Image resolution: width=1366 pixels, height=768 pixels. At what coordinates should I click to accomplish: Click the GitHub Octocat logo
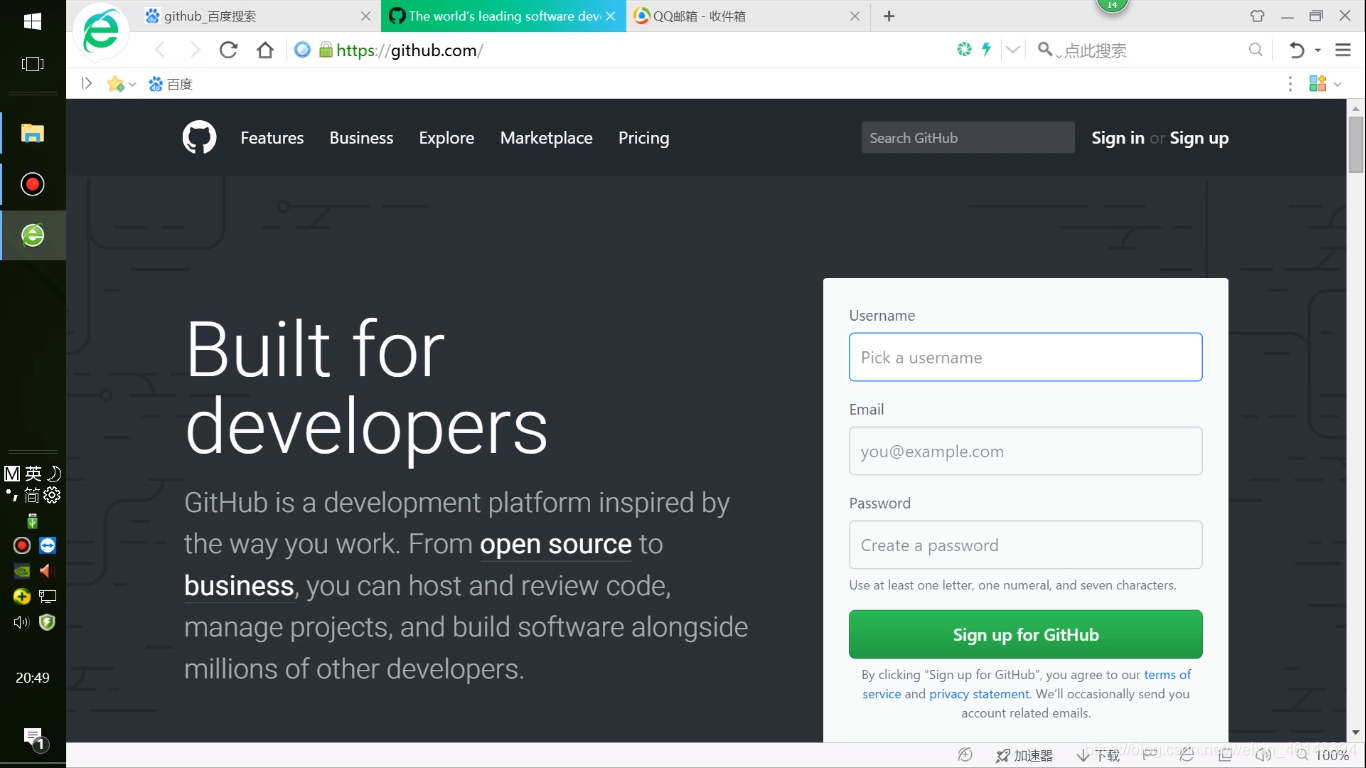(x=199, y=137)
